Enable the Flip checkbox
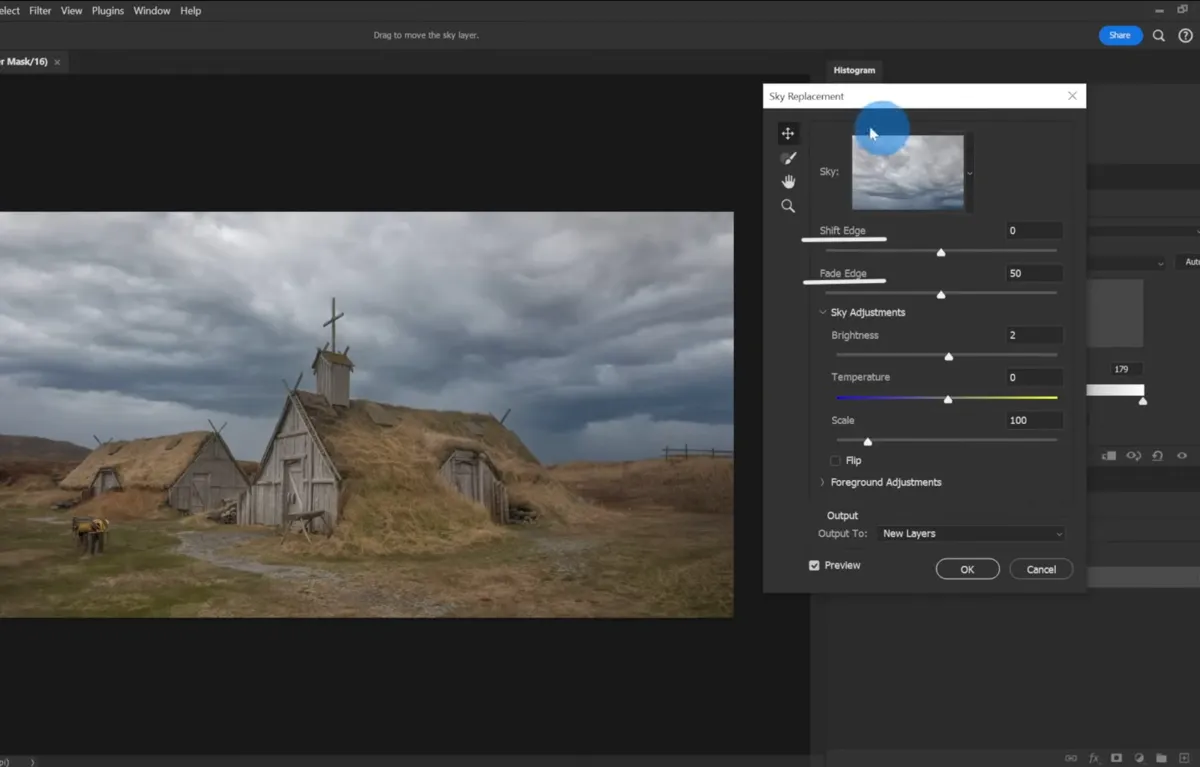Image resolution: width=1200 pixels, height=767 pixels. coord(836,460)
